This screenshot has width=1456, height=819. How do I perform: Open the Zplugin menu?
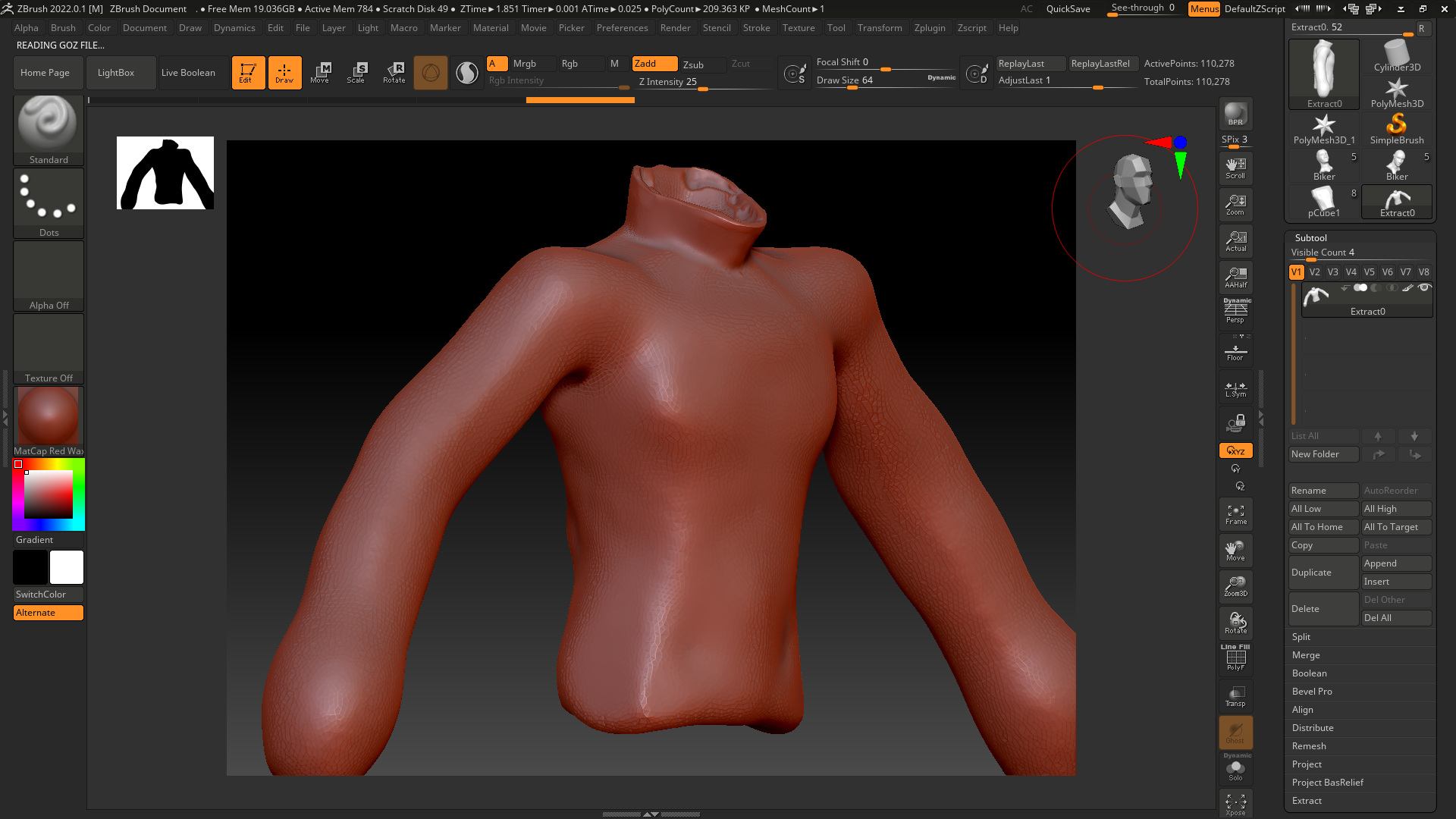click(x=930, y=28)
